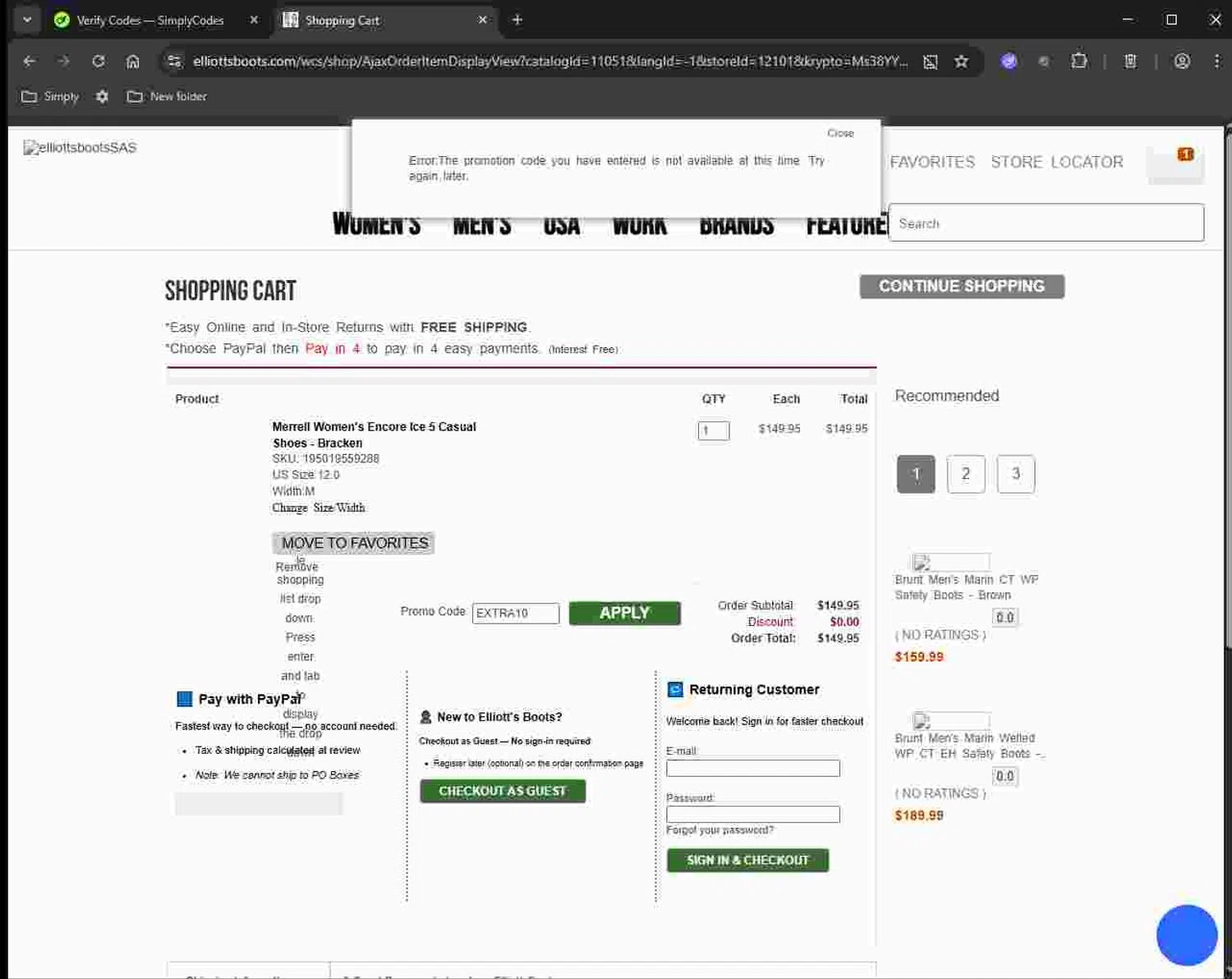This screenshot has height=979, width=1232.
Task: Click the green APPLY button
Action: [x=624, y=613]
